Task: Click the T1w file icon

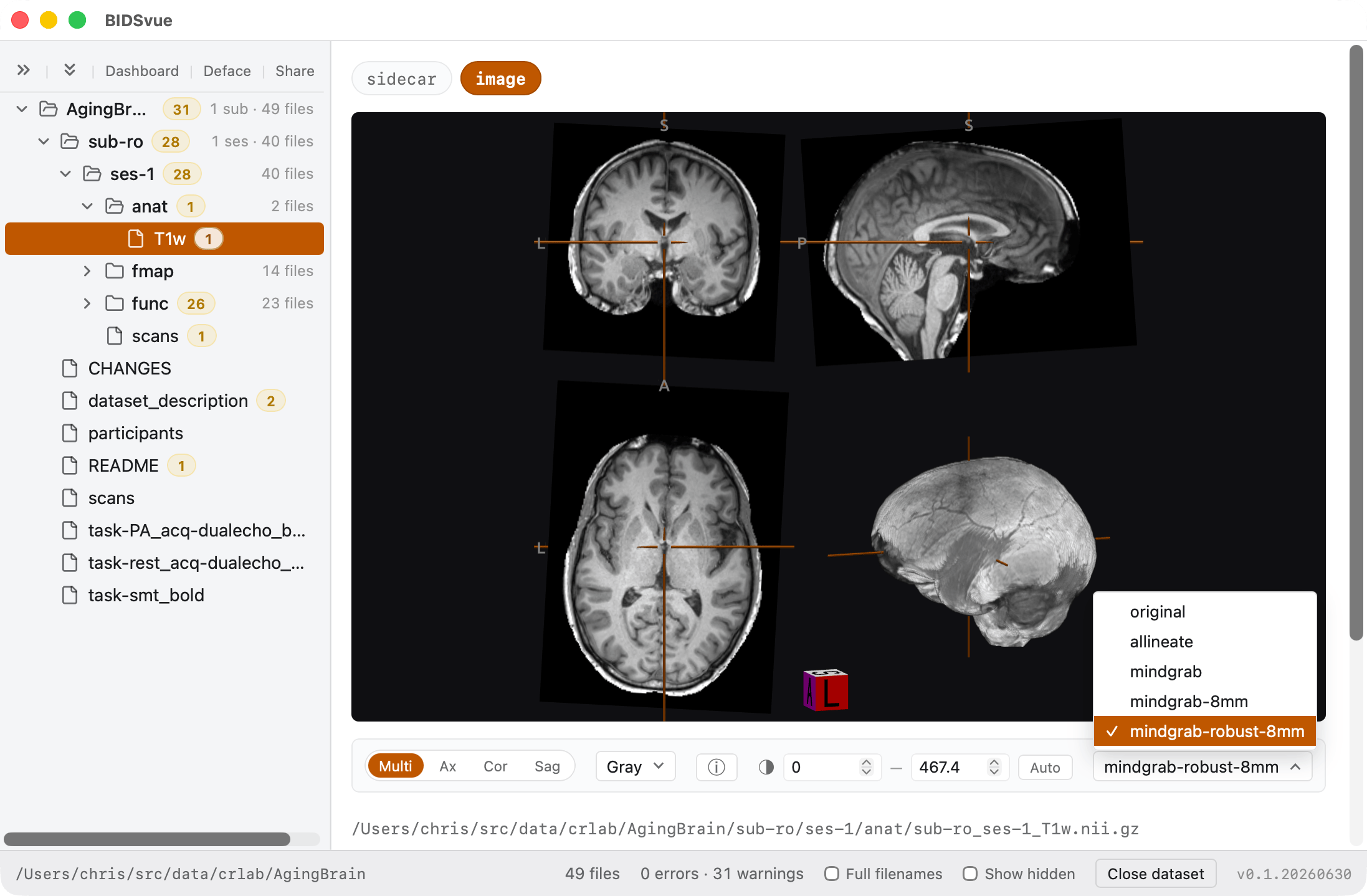Action: [x=135, y=239]
